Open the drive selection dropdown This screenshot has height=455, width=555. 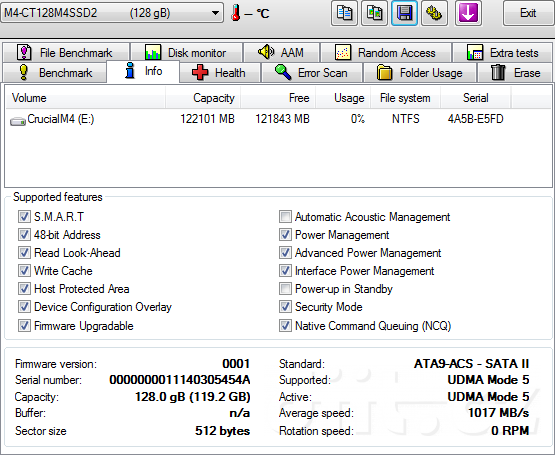[112, 13]
